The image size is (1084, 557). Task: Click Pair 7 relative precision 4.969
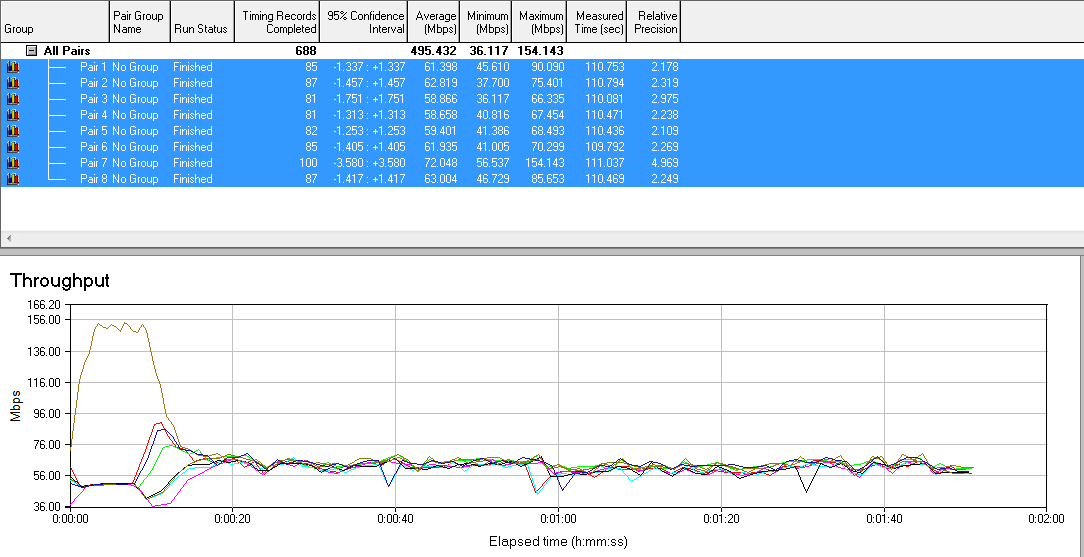pyautogui.click(x=664, y=163)
